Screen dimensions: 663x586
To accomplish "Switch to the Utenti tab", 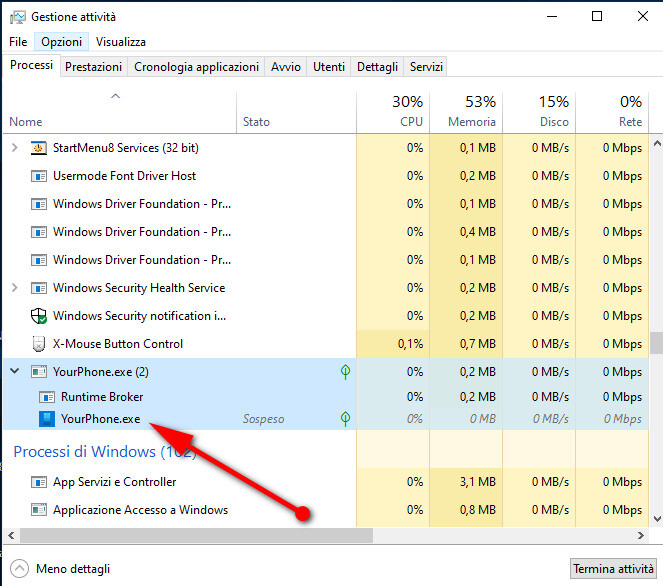I will pyautogui.click(x=329, y=67).
